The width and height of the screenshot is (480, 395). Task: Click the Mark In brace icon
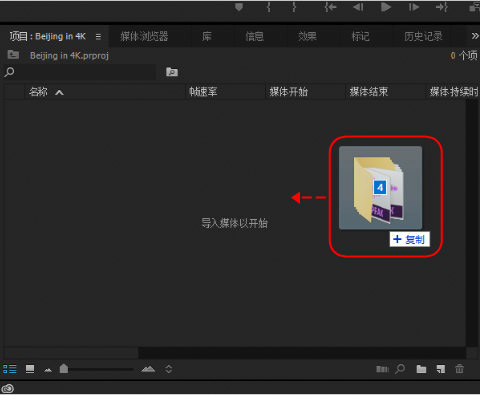[x=269, y=7]
